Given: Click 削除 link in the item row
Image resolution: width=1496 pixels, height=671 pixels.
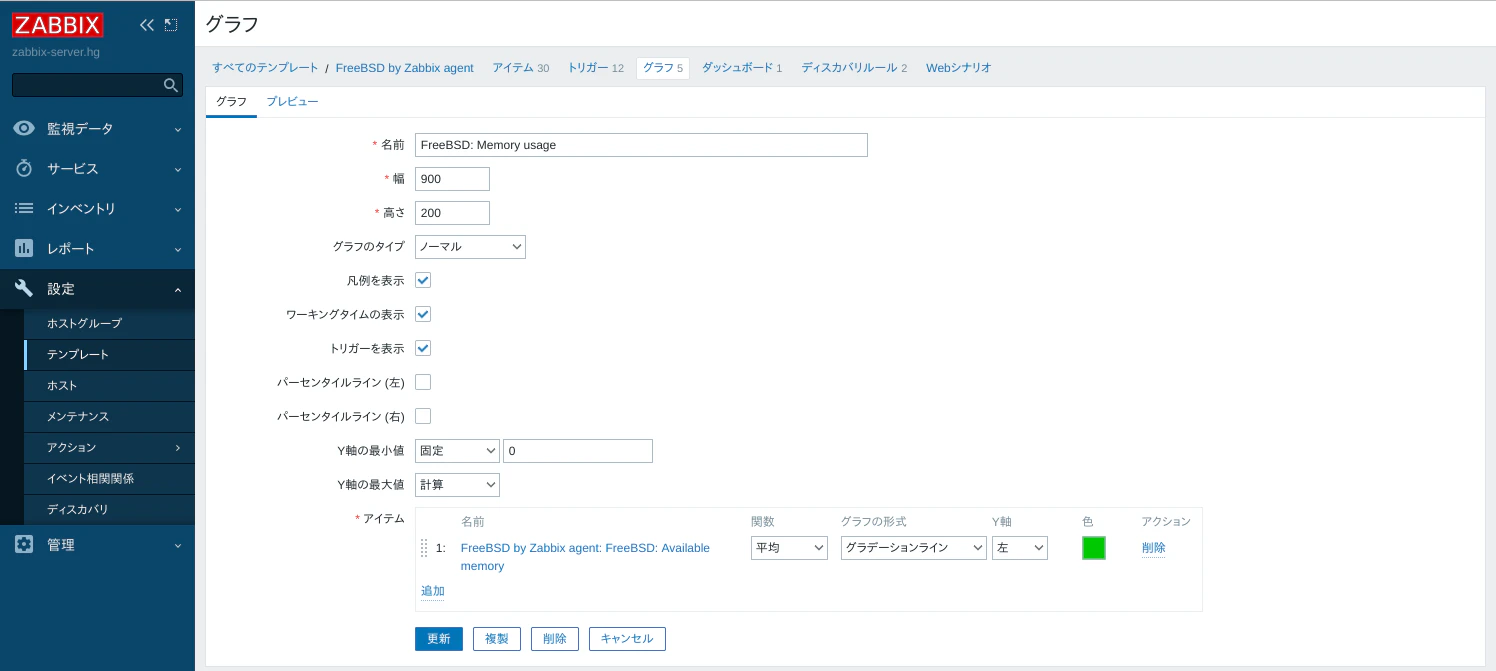Looking at the screenshot, I should (1154, 548).
